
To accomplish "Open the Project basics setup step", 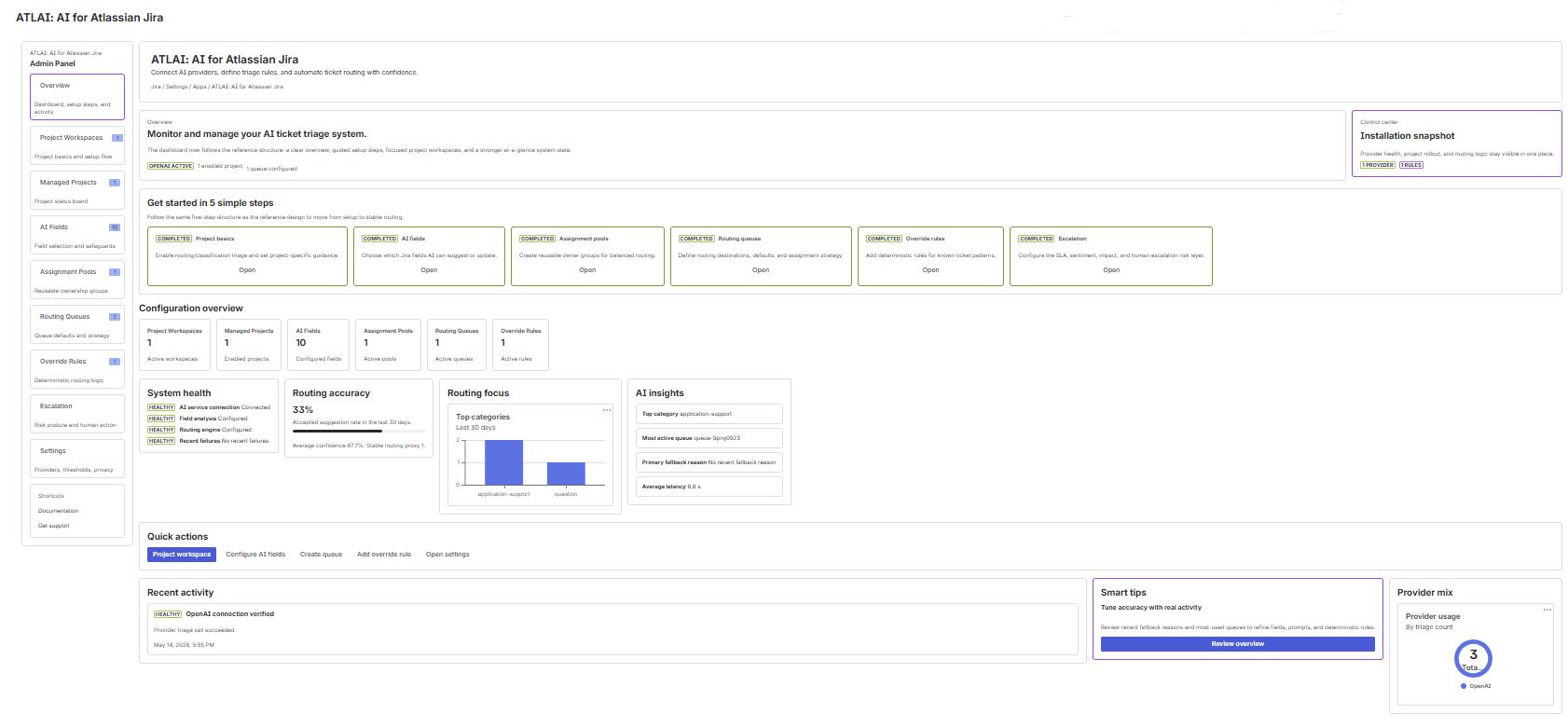I will coord(247,270).
